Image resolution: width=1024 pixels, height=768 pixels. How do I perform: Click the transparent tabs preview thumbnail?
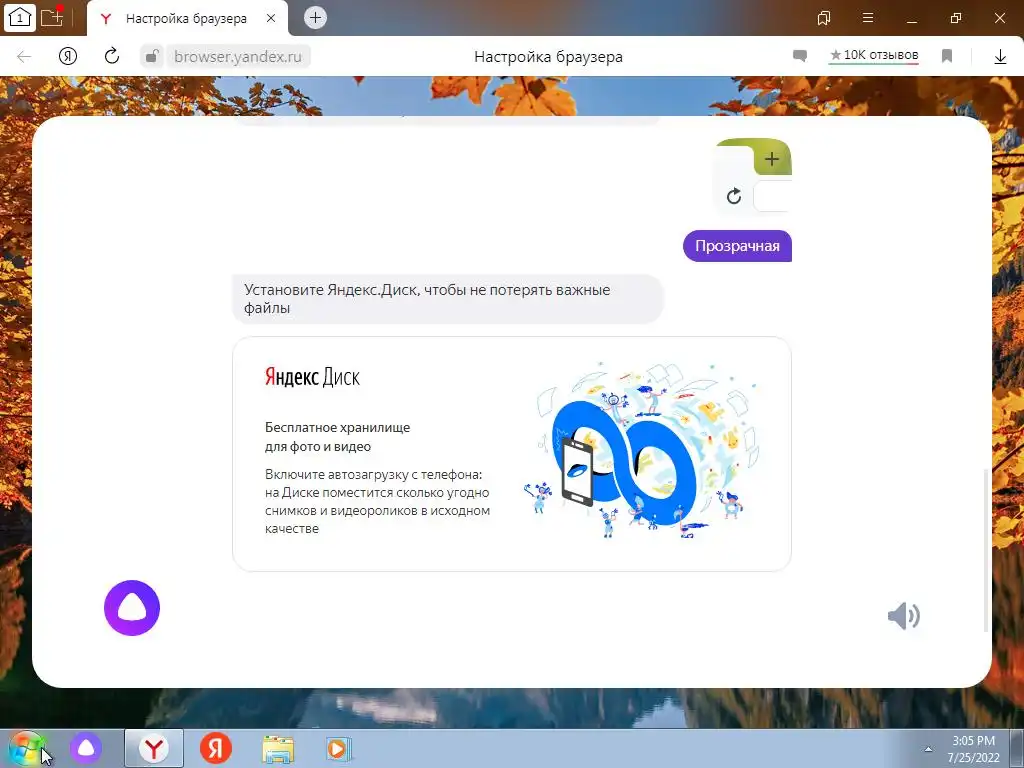pos(753,177)
